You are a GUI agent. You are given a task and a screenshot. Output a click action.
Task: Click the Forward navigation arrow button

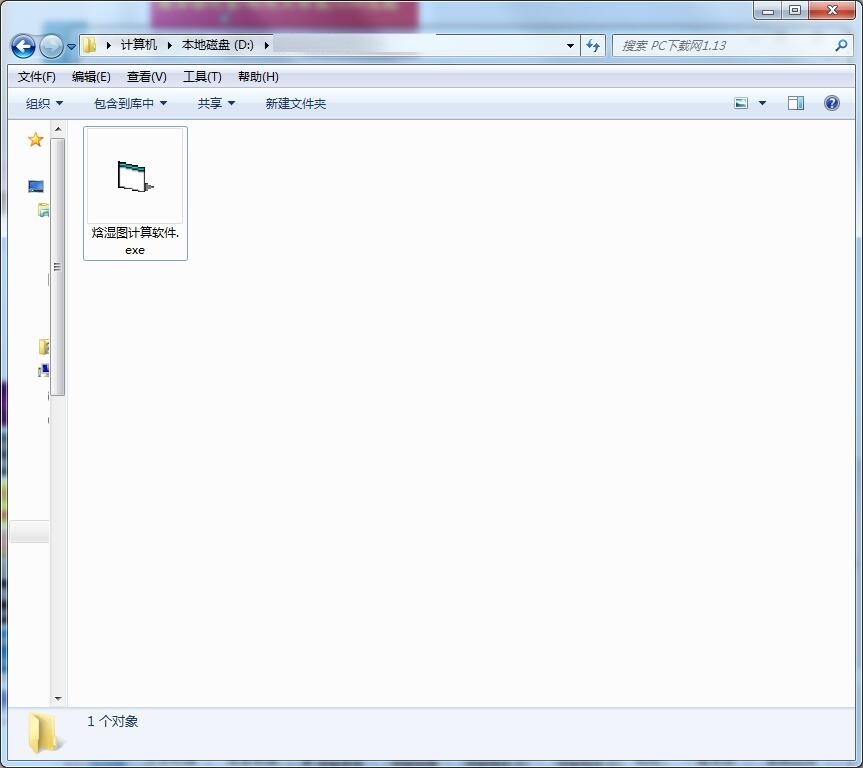[50, 46]
